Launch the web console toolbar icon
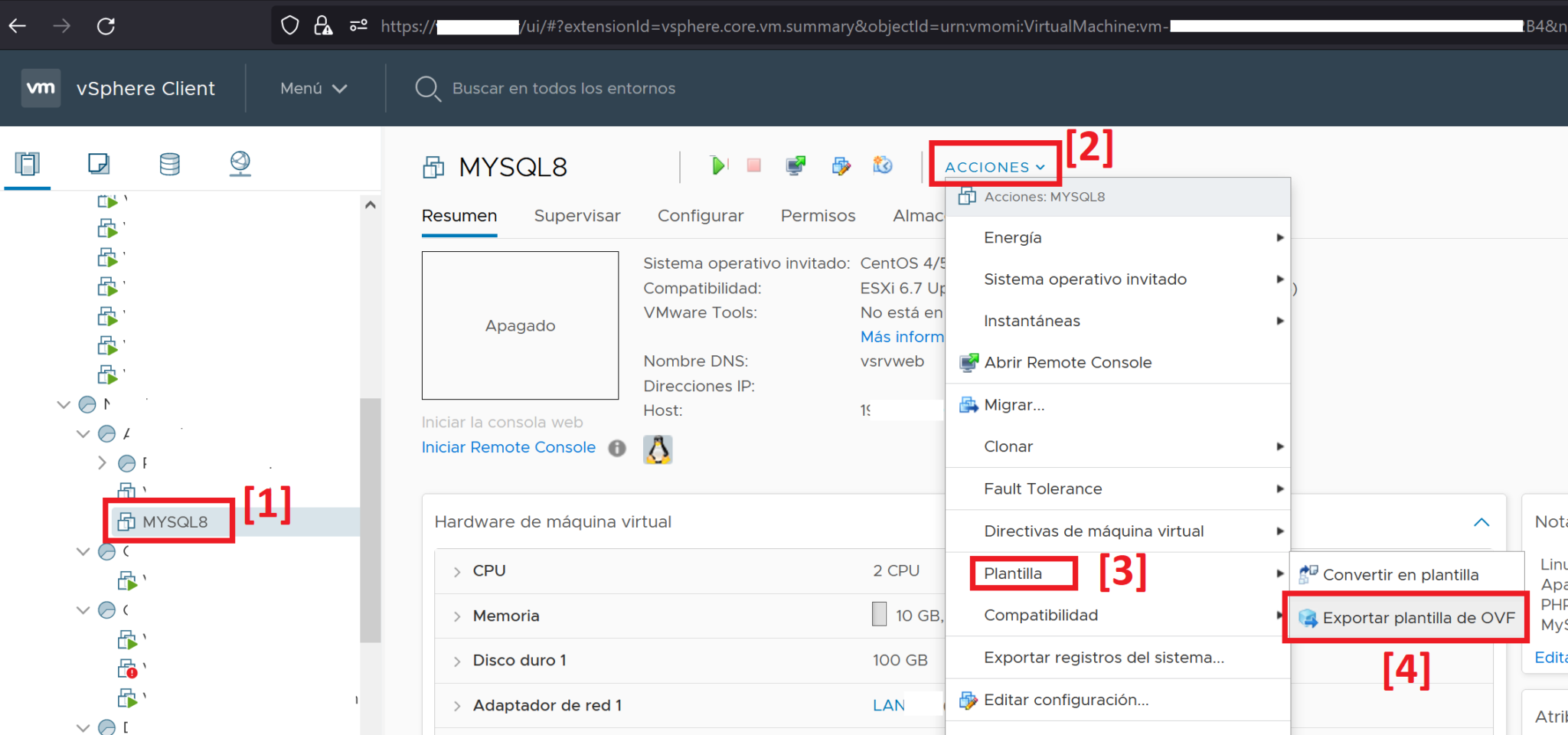The image size is (1568, 735). click(x=795, y=165)
